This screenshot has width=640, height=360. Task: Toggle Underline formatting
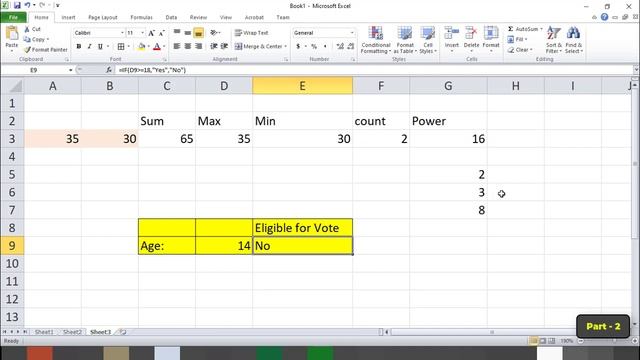pos(100,47)
